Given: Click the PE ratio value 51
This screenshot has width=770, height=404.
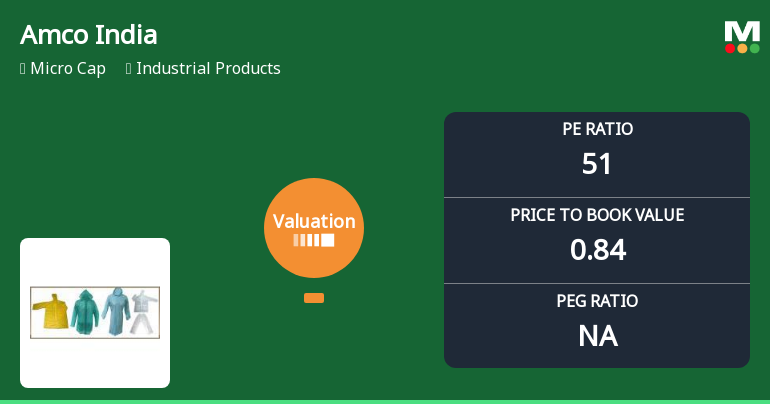Looking at the screenshot, I should click(597, 164).
